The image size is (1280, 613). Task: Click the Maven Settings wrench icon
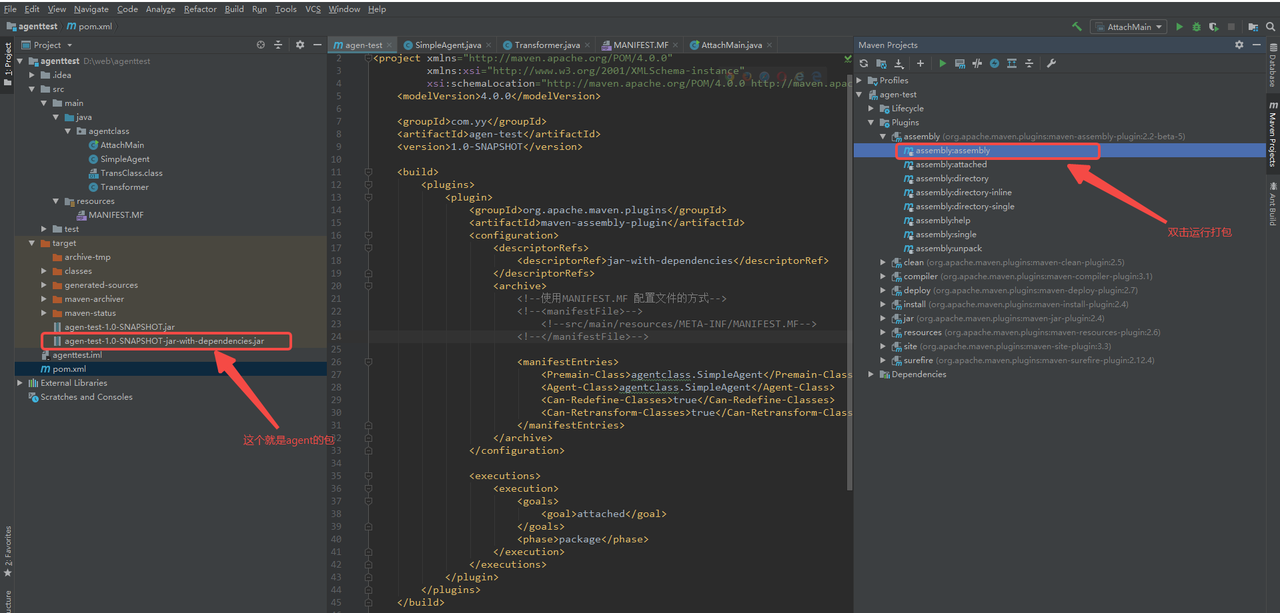click(1051, 63)
